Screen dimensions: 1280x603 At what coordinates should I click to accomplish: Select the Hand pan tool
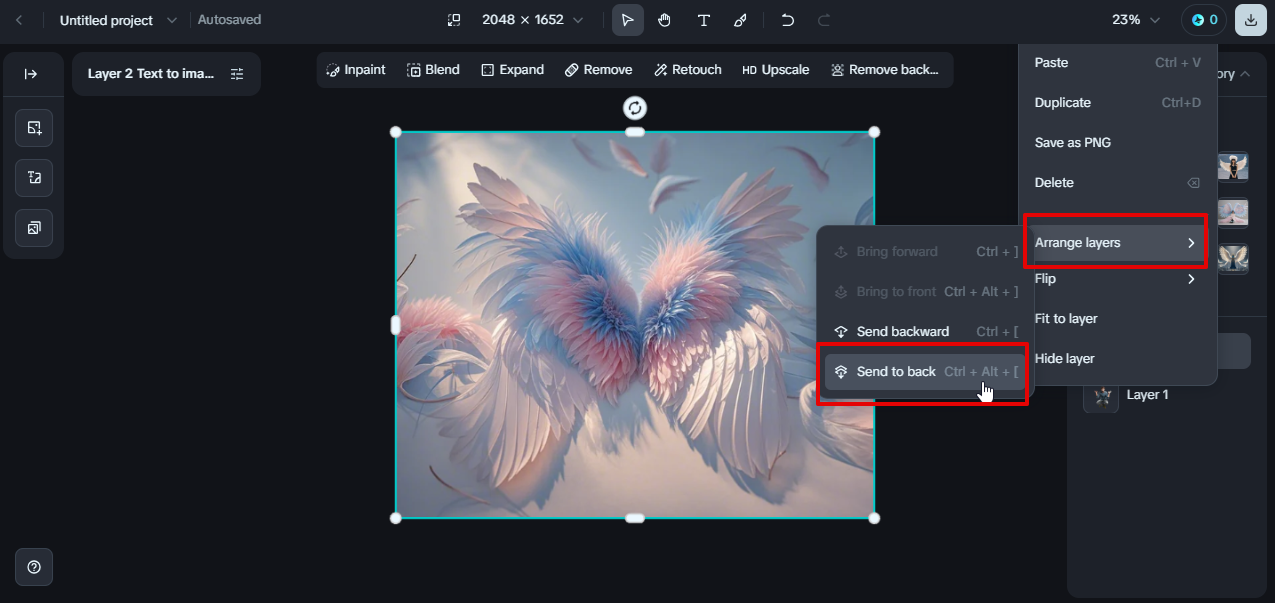665,20
